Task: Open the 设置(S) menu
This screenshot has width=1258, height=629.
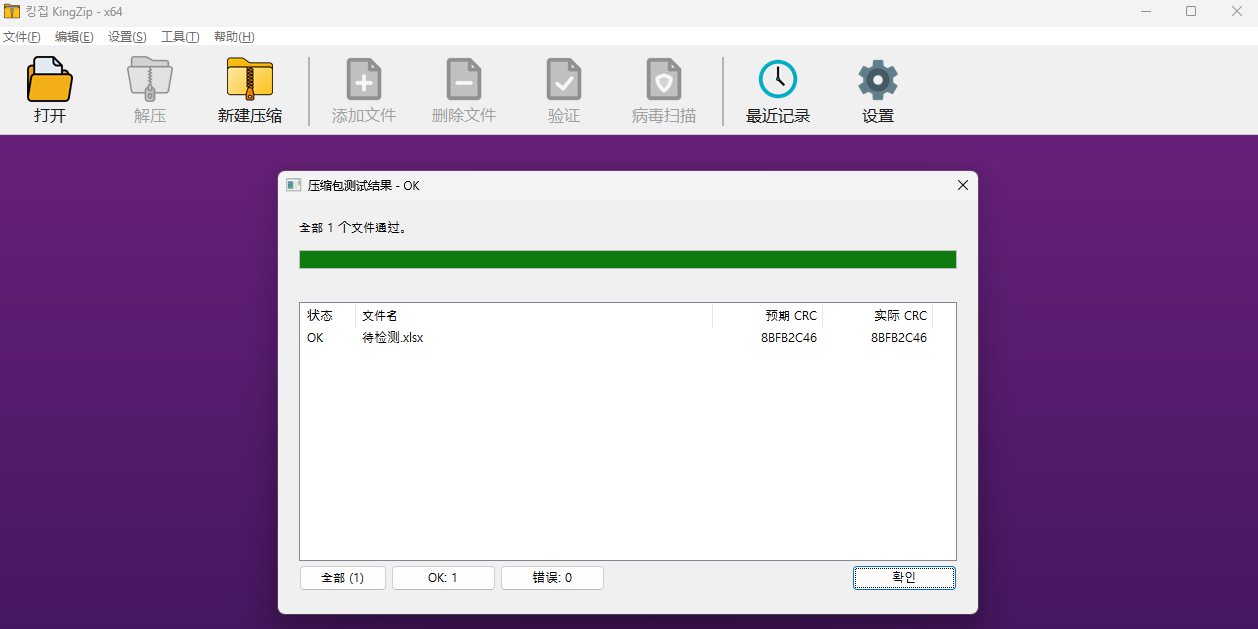Action: pyautogui.click(x=127, y=37)
